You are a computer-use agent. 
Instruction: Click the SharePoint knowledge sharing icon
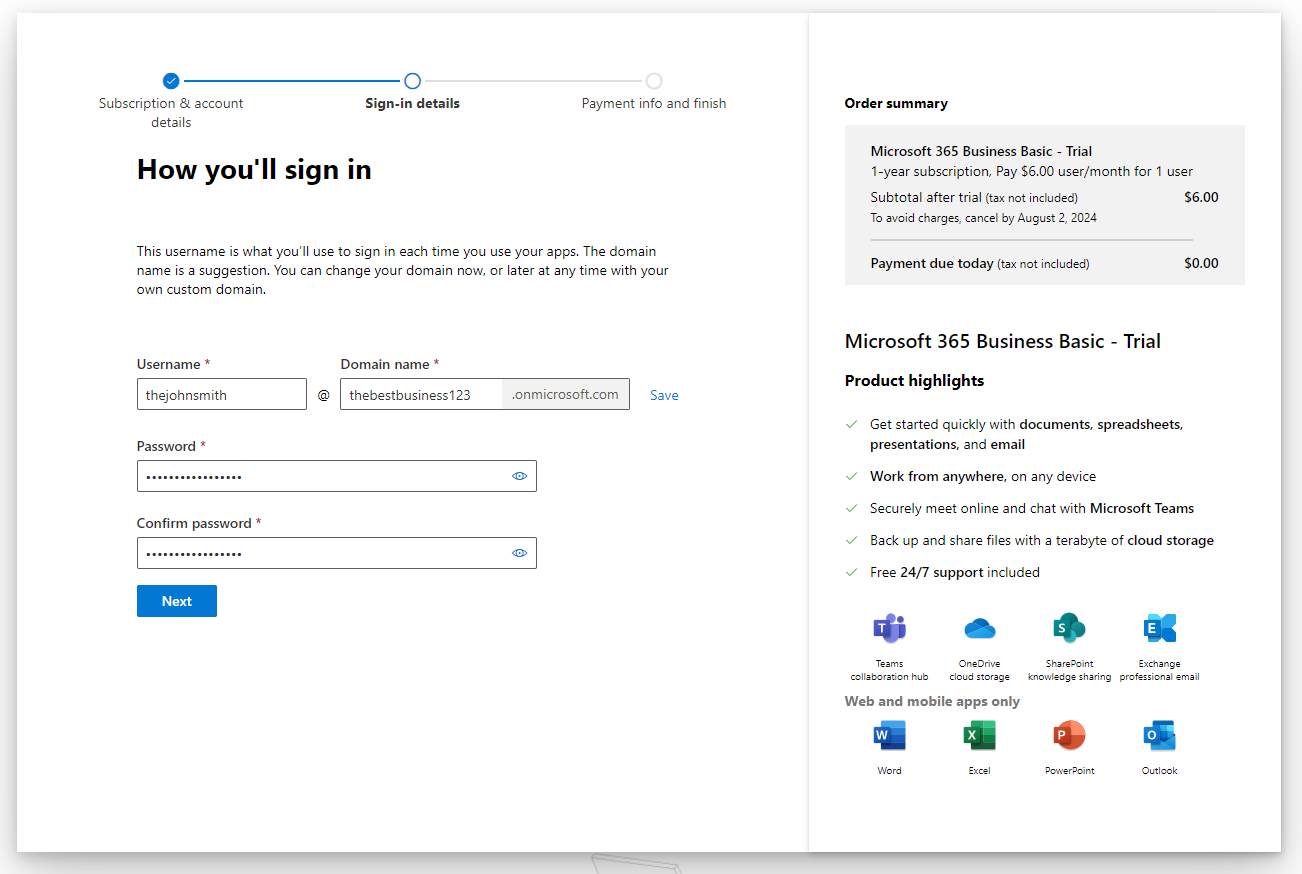tap(1069, 628)
